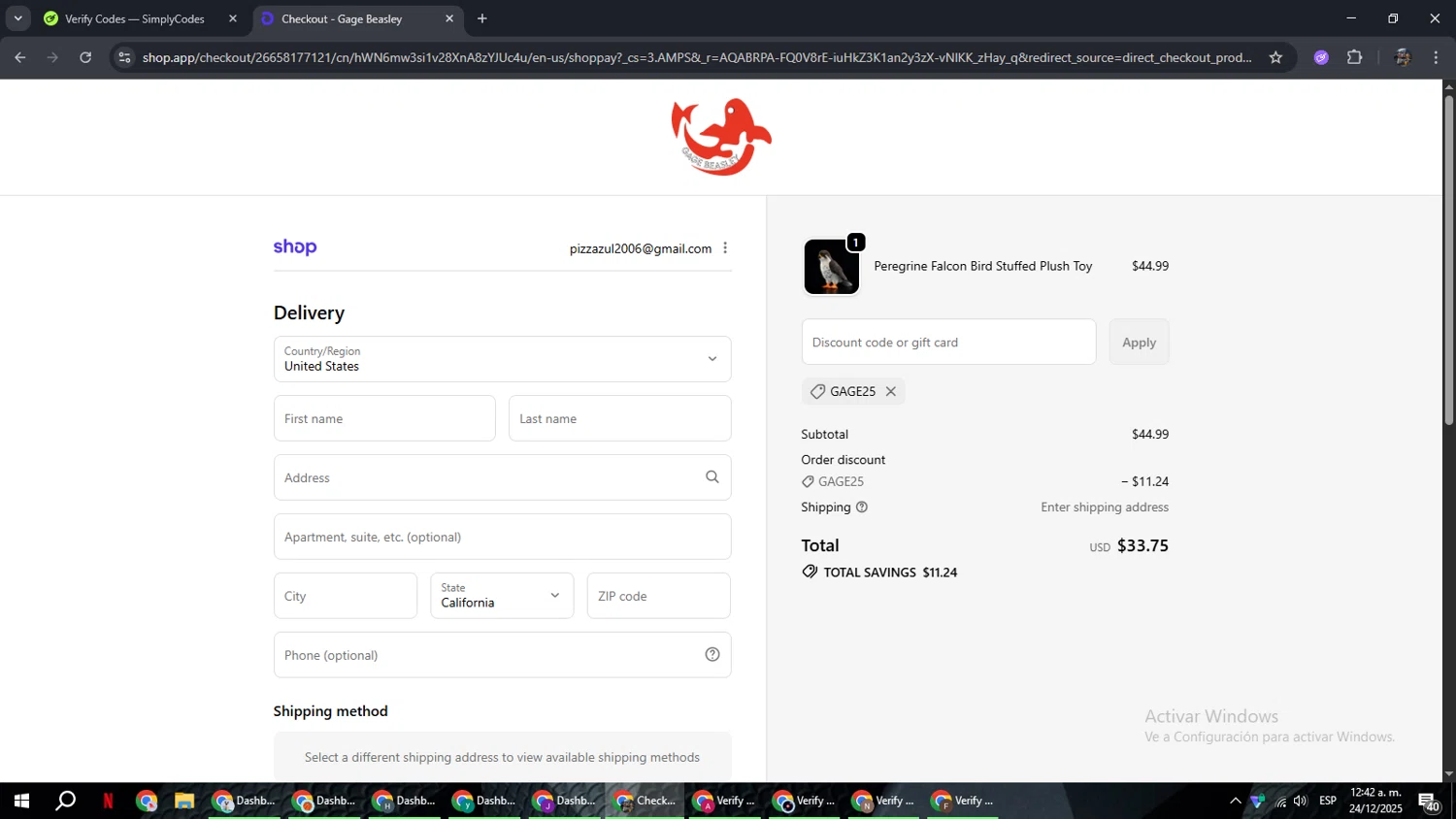Switch the ESP input language indicator
Image resolution: width=1456 pixels, height=819 pixels.
(1328, 801)
